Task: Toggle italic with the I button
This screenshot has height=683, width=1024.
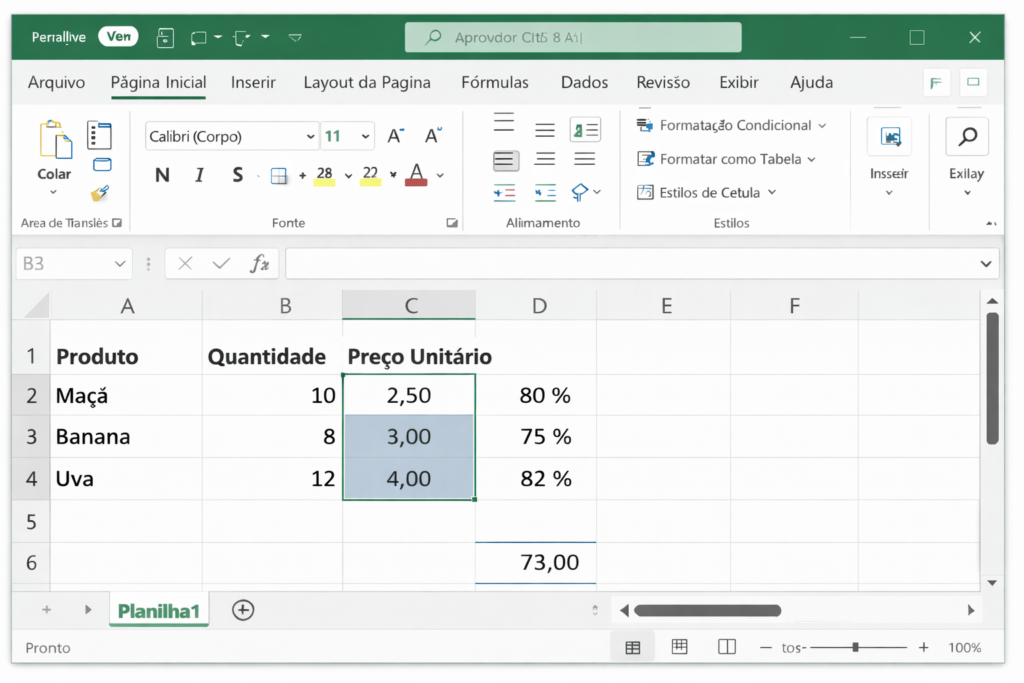Action: point(199,175)
